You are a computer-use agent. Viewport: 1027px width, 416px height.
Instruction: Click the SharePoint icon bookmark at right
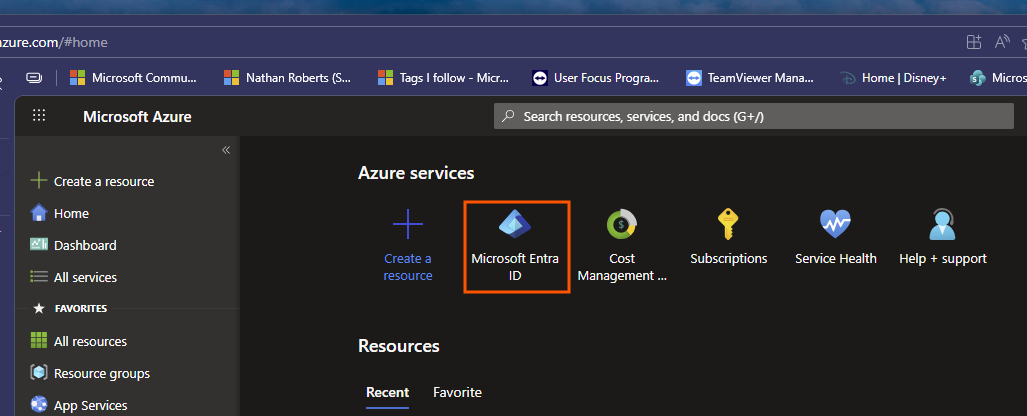978,78
